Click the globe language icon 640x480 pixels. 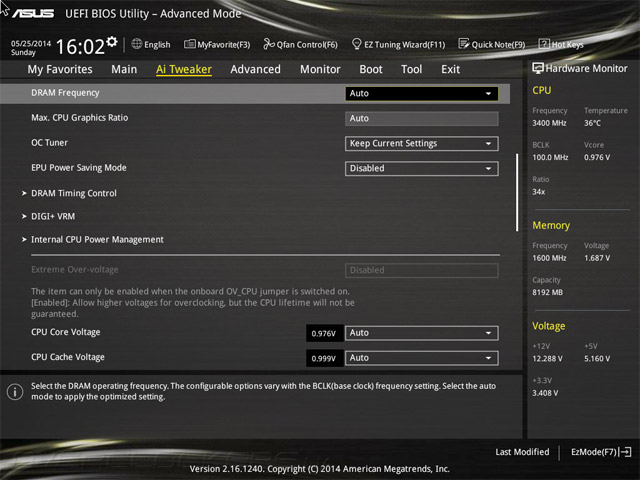pyautogui.click(x=137, y=44)
